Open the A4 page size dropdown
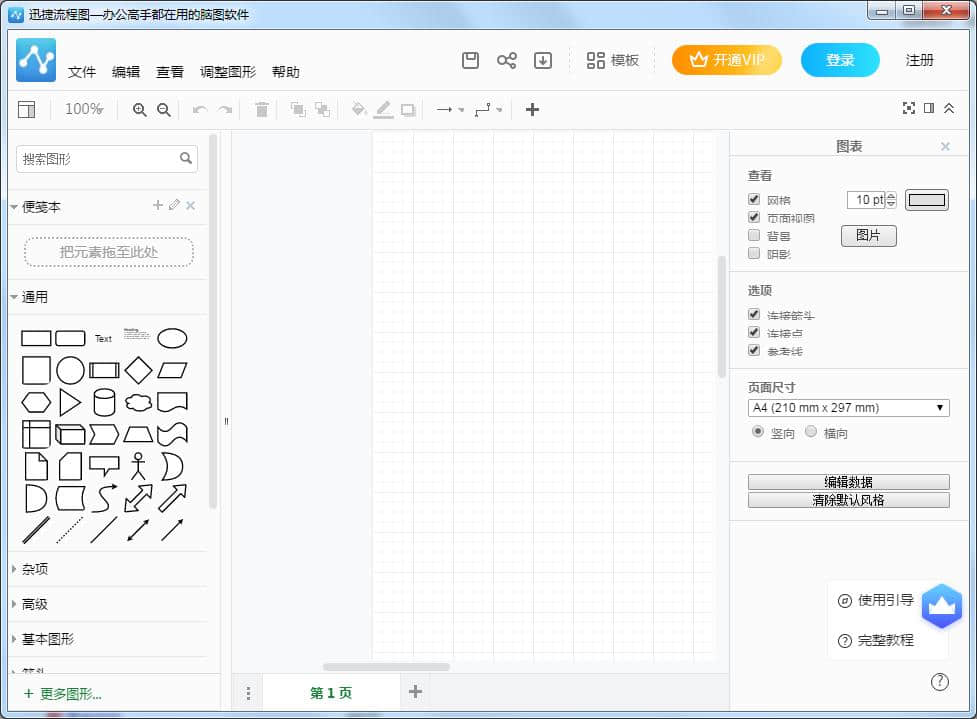Viewport: 977px width, 719px height. click(848, 408)
